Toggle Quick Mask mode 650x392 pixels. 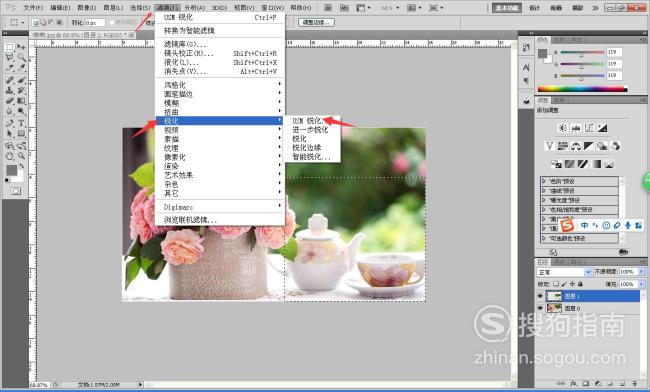15,191
